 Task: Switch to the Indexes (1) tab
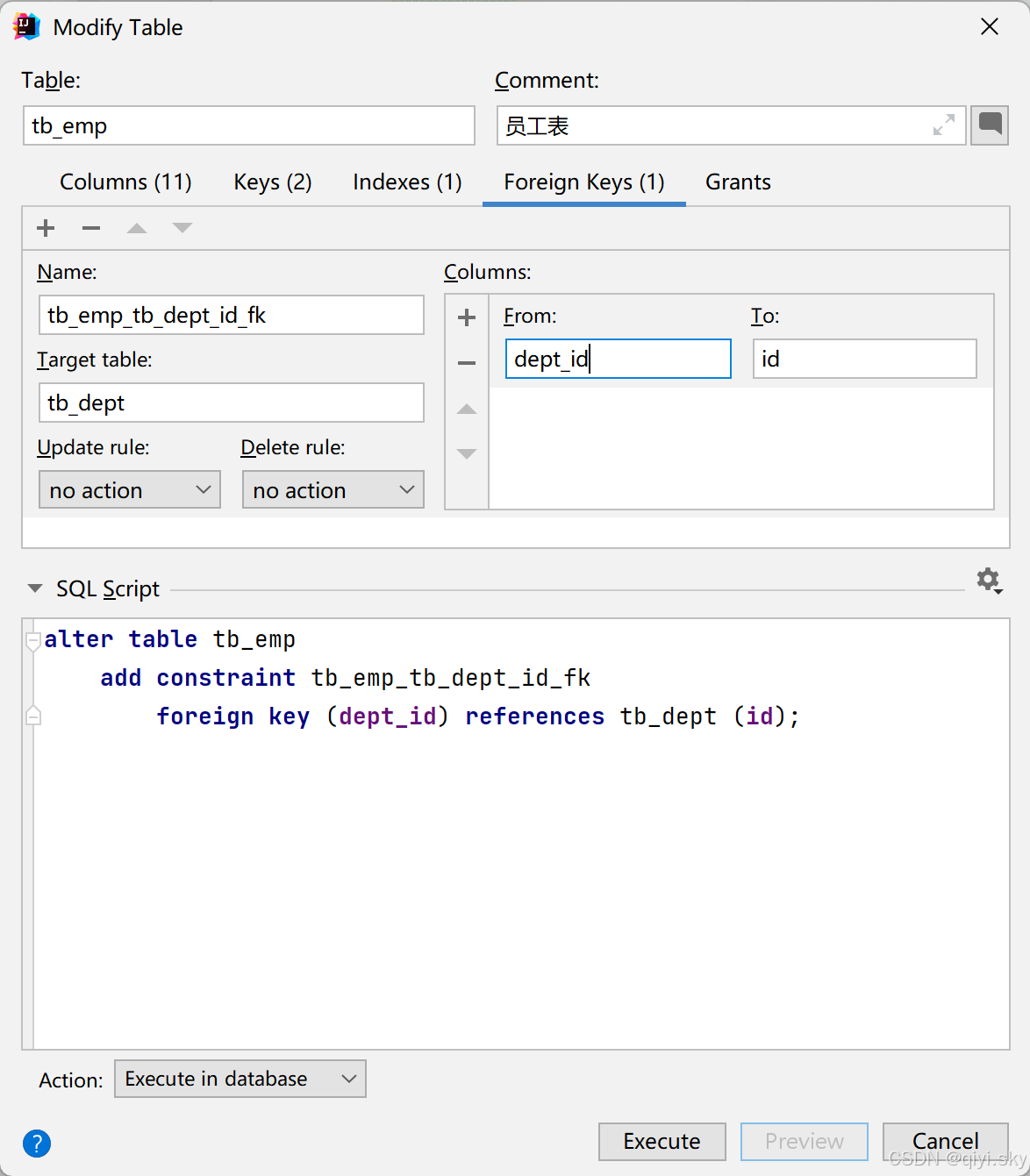tap(407, 182)
